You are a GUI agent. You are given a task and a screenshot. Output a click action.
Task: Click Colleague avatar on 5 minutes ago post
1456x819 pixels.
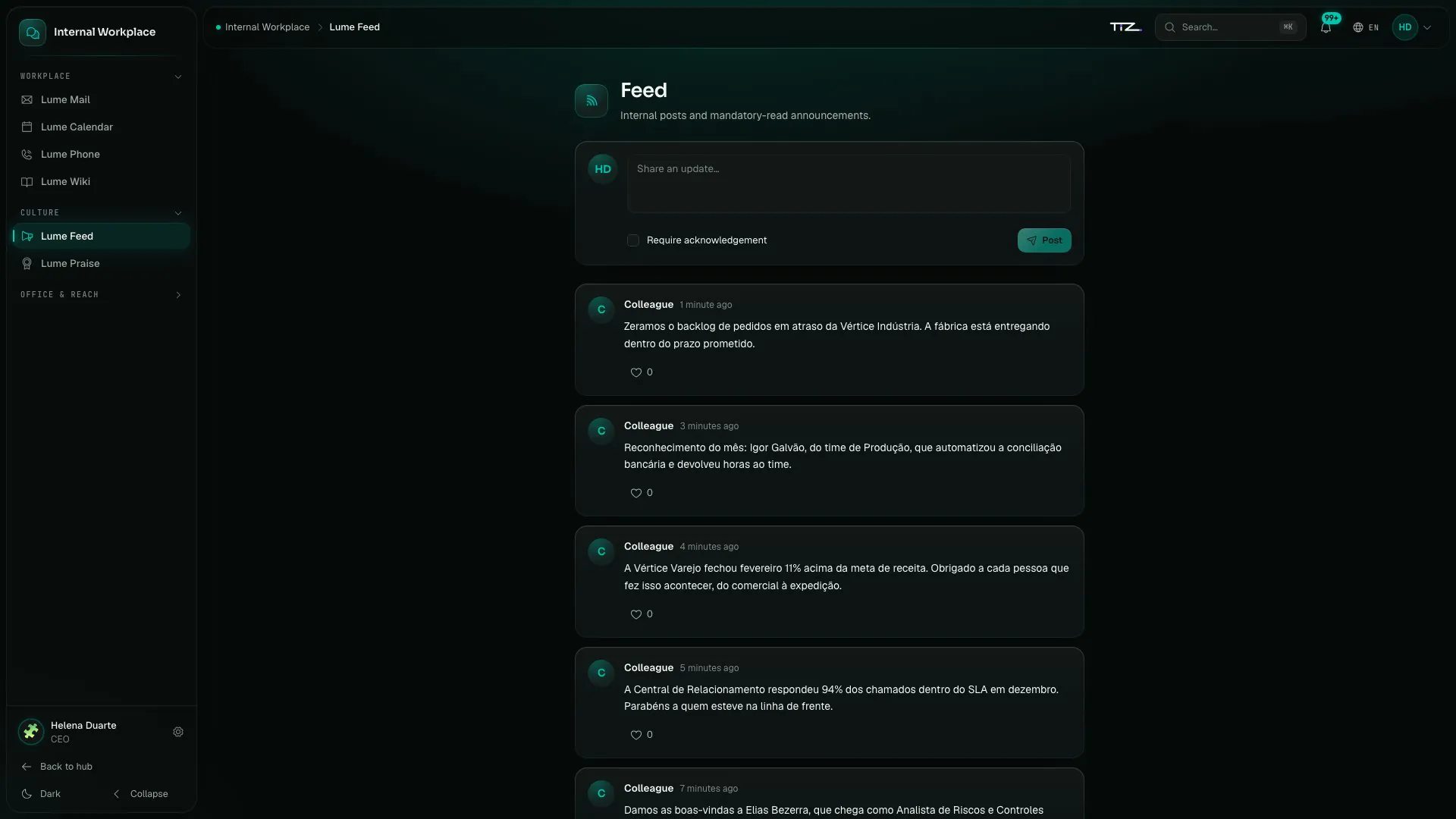(x=601, y=673)
